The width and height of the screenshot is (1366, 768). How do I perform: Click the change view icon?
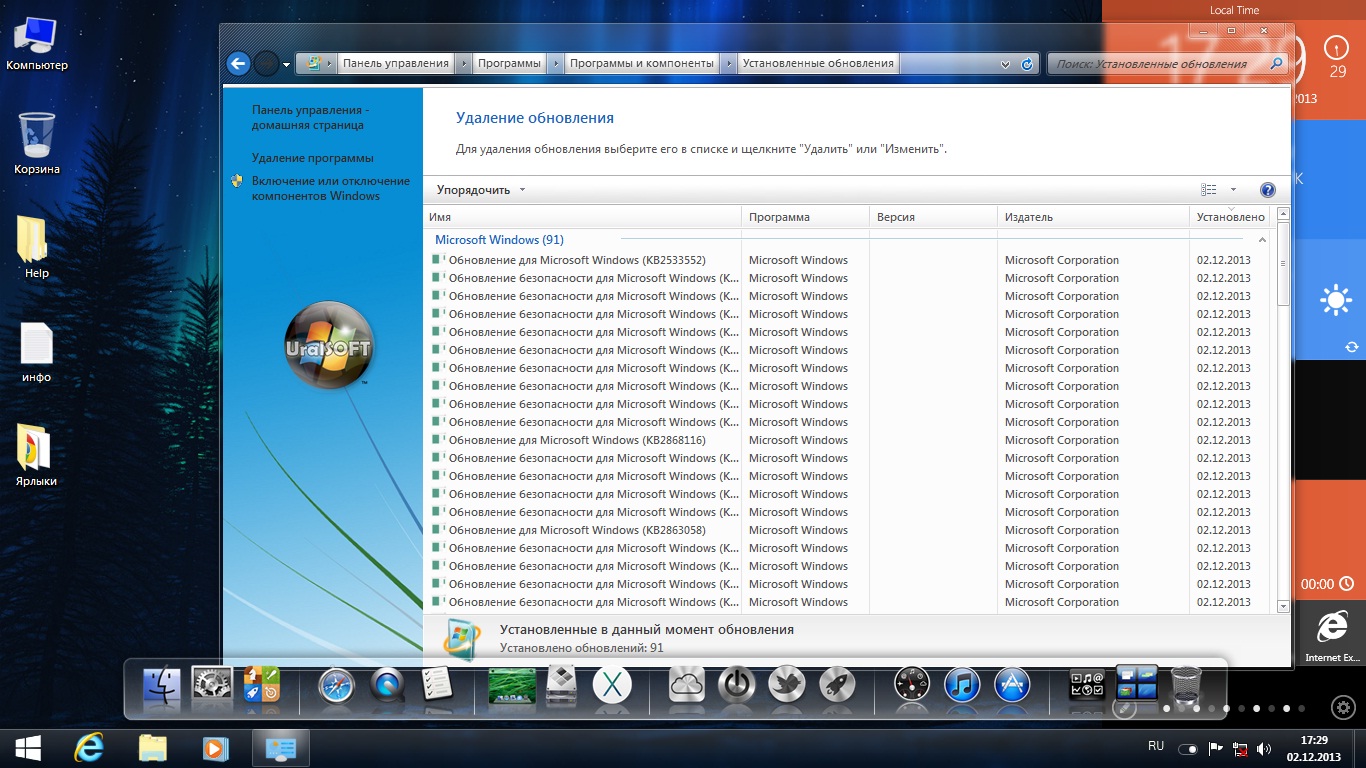tap(1209, 190)
